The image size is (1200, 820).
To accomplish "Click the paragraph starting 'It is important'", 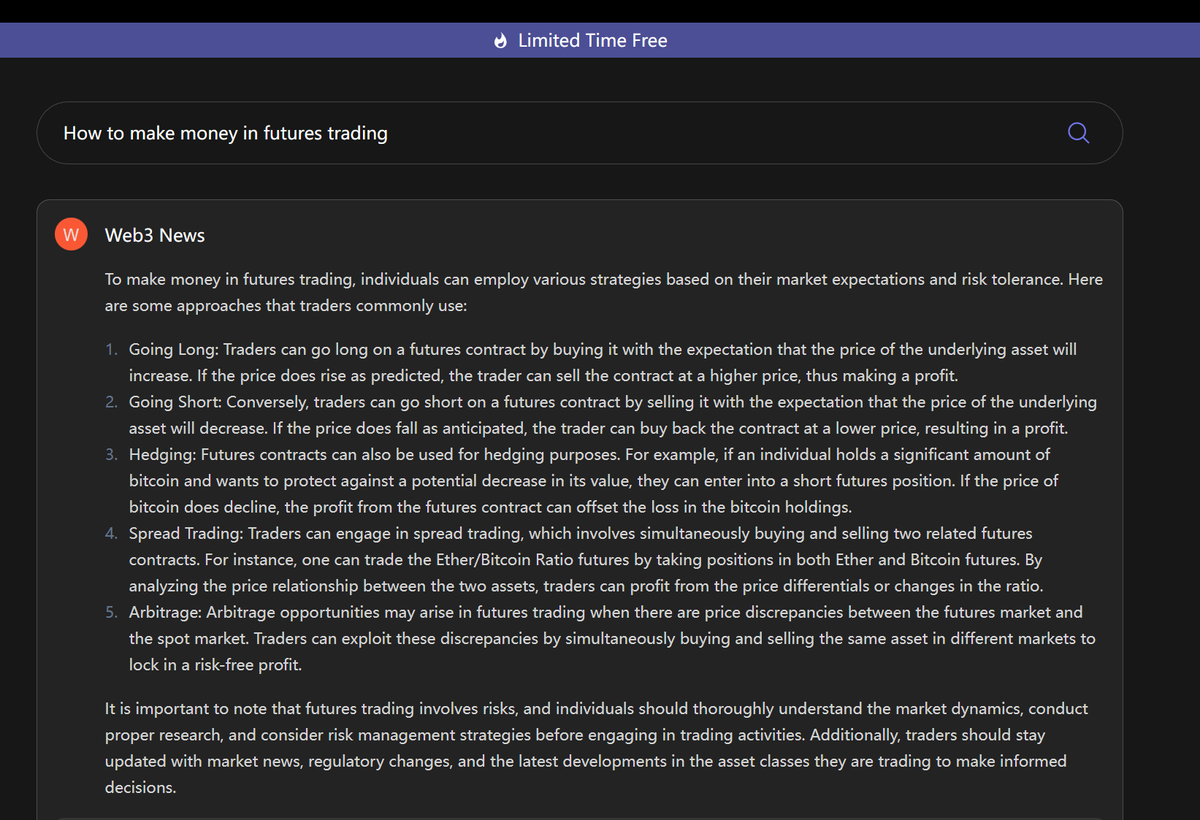I will click(597, 748).
